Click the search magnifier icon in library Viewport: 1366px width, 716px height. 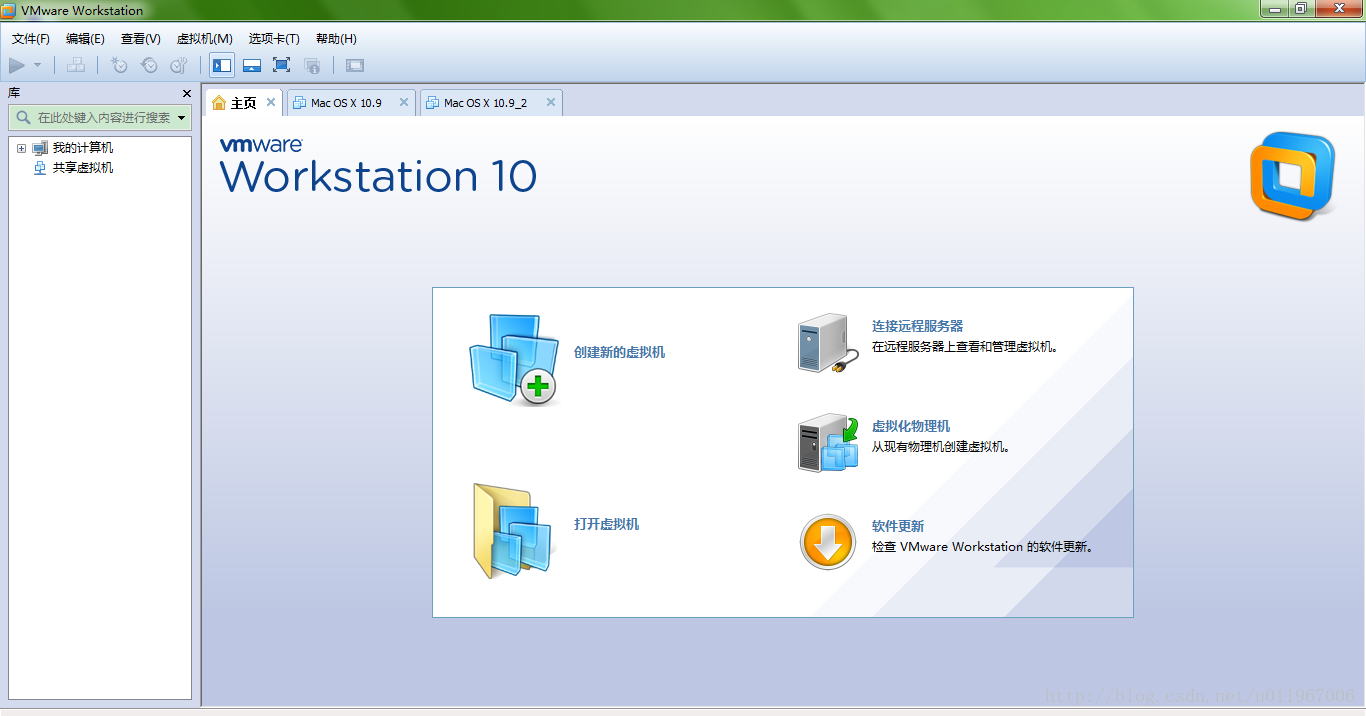pos(23,118)
